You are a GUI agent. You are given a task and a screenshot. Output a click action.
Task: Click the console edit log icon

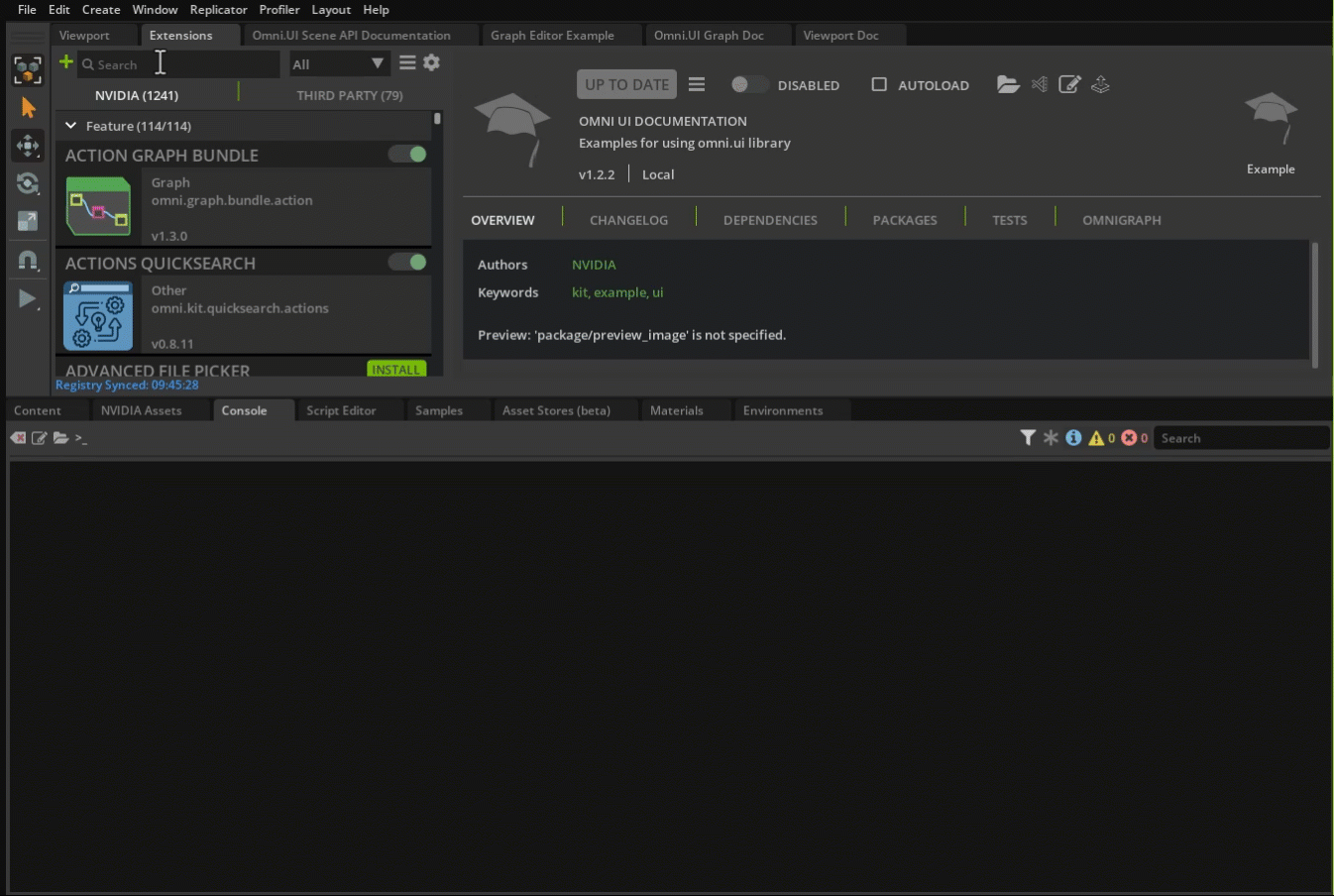[40, 438]
